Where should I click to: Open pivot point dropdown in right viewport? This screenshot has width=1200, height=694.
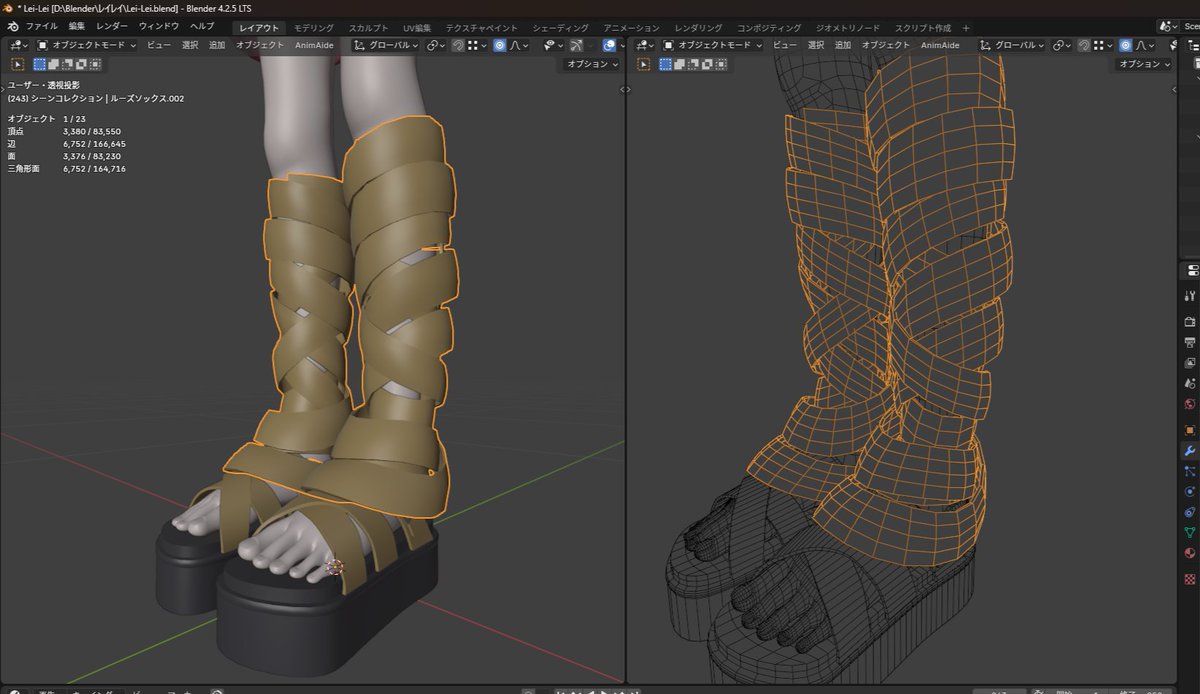1062,45
